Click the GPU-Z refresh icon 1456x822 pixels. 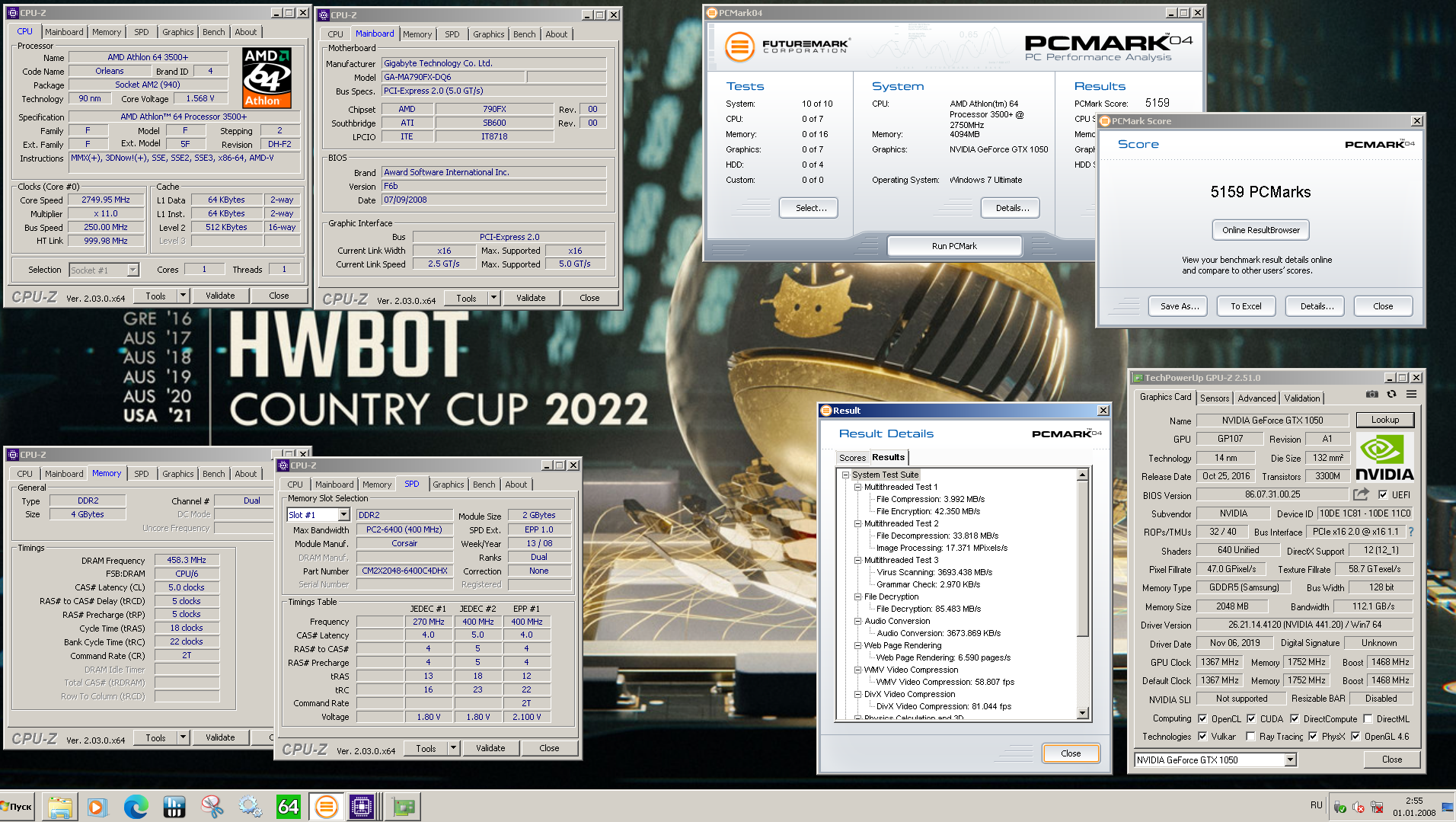[x=1391, y=395]
